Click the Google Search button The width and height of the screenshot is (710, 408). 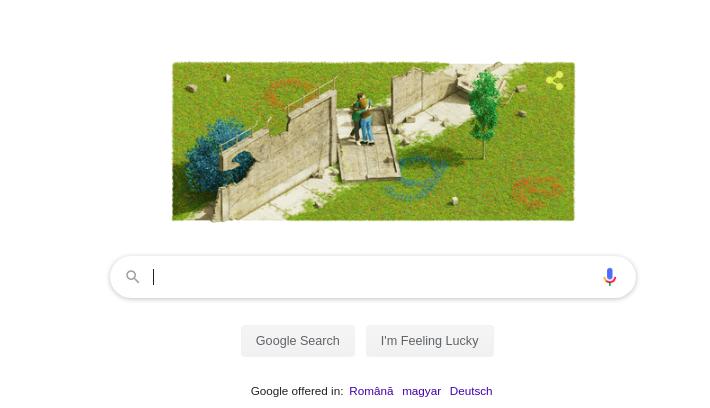tap(297, 341)
